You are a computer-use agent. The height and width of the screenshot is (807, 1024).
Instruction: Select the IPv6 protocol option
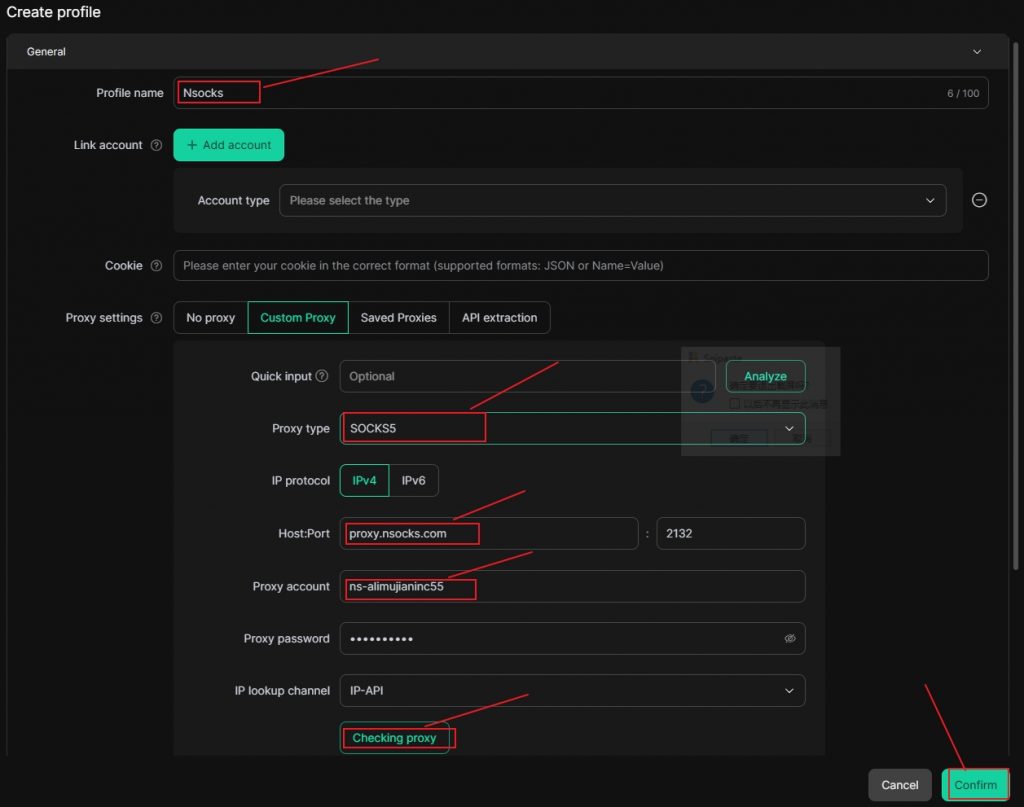[x=414, y=480]
